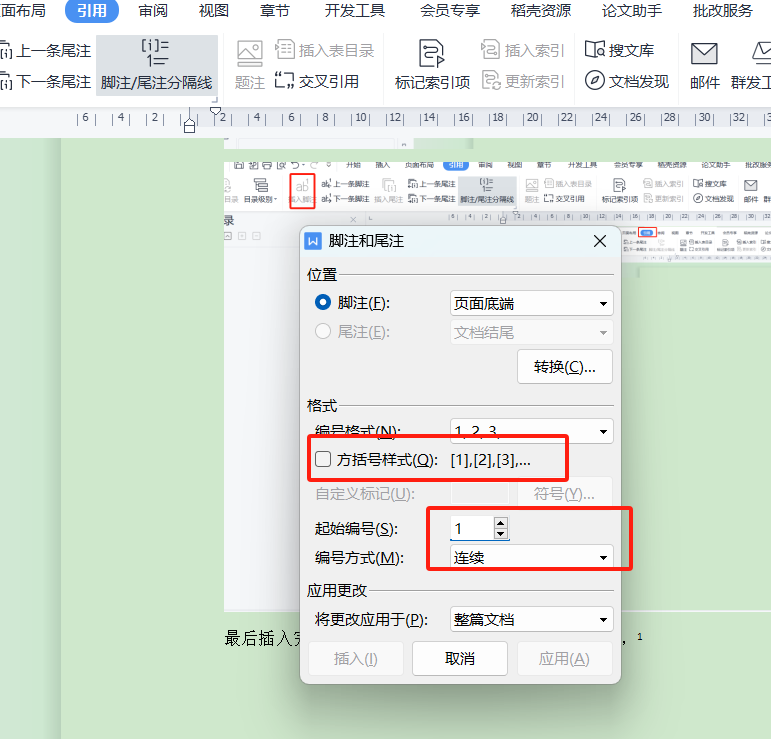The width and height of the screenshot is (771, 739).
Task: Click 更新索引 update index
Action: point(523,81)
